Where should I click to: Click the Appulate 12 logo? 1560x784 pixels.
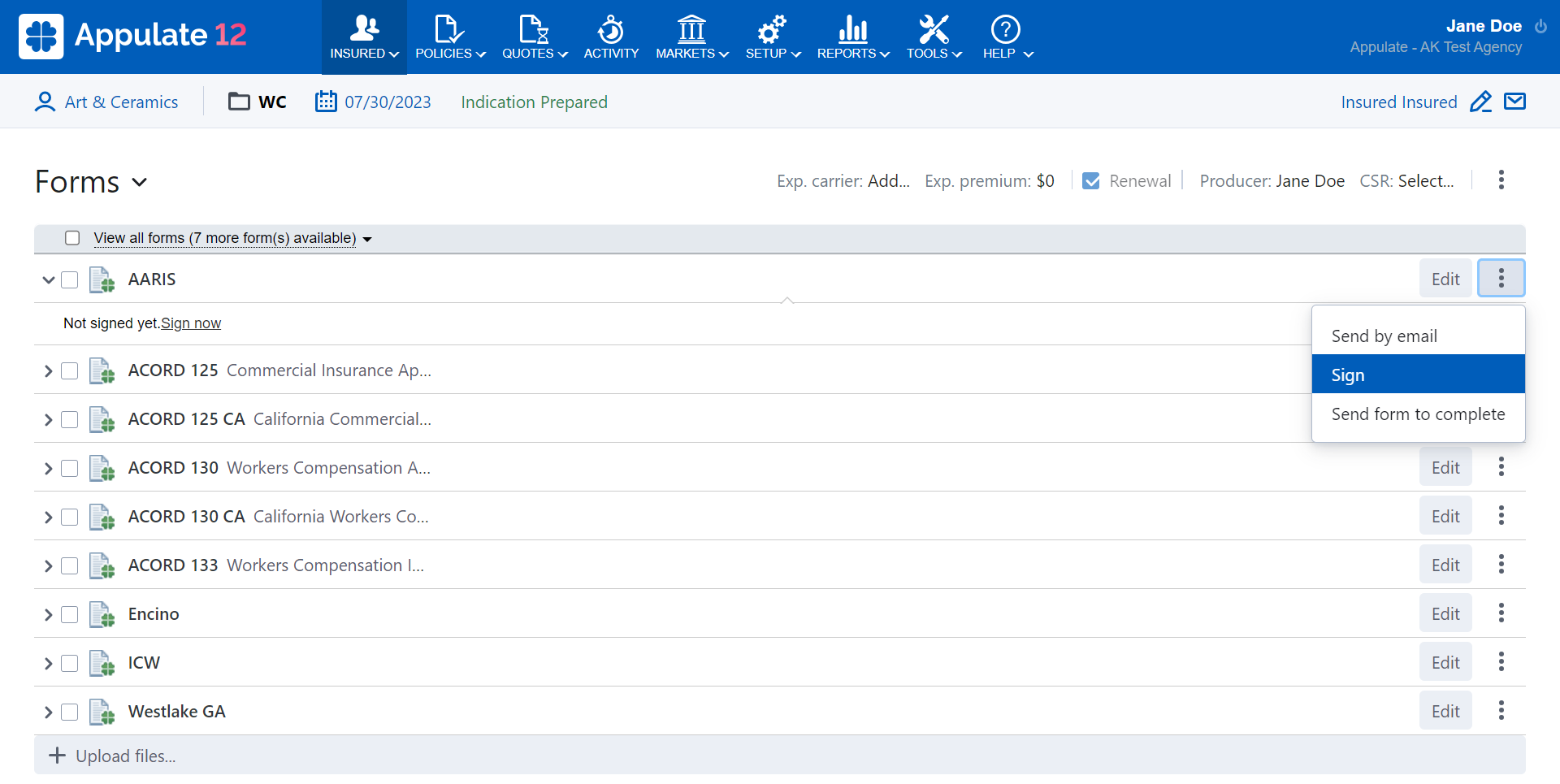point(133,36)
